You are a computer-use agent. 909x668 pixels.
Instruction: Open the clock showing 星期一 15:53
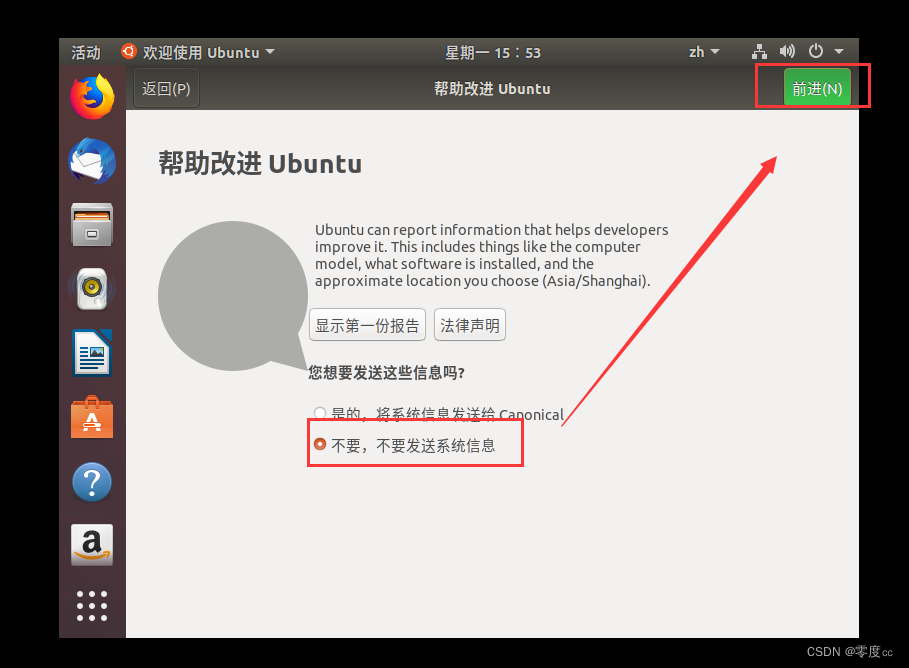493,51
